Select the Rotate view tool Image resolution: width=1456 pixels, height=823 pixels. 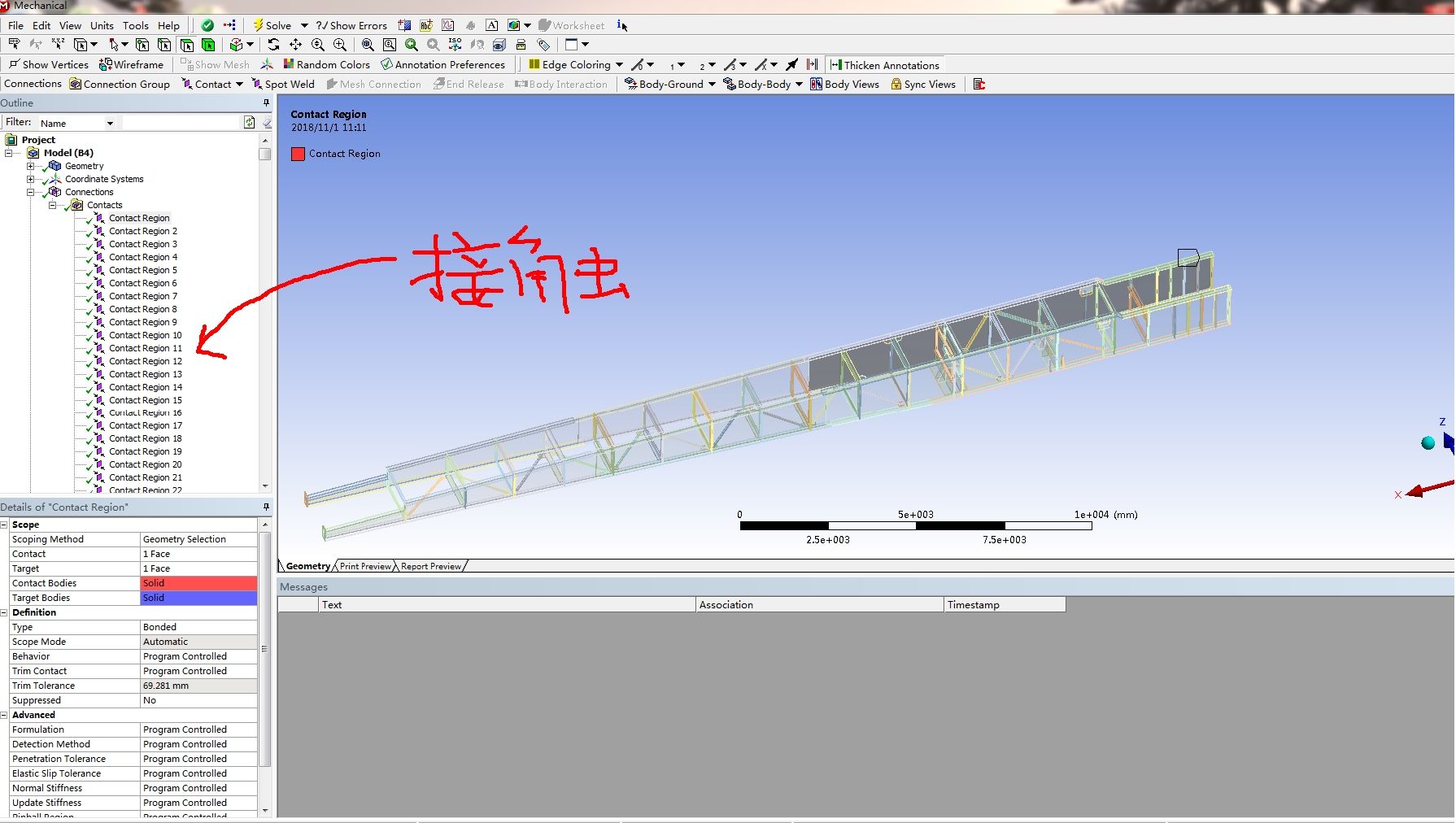point(273,45)
